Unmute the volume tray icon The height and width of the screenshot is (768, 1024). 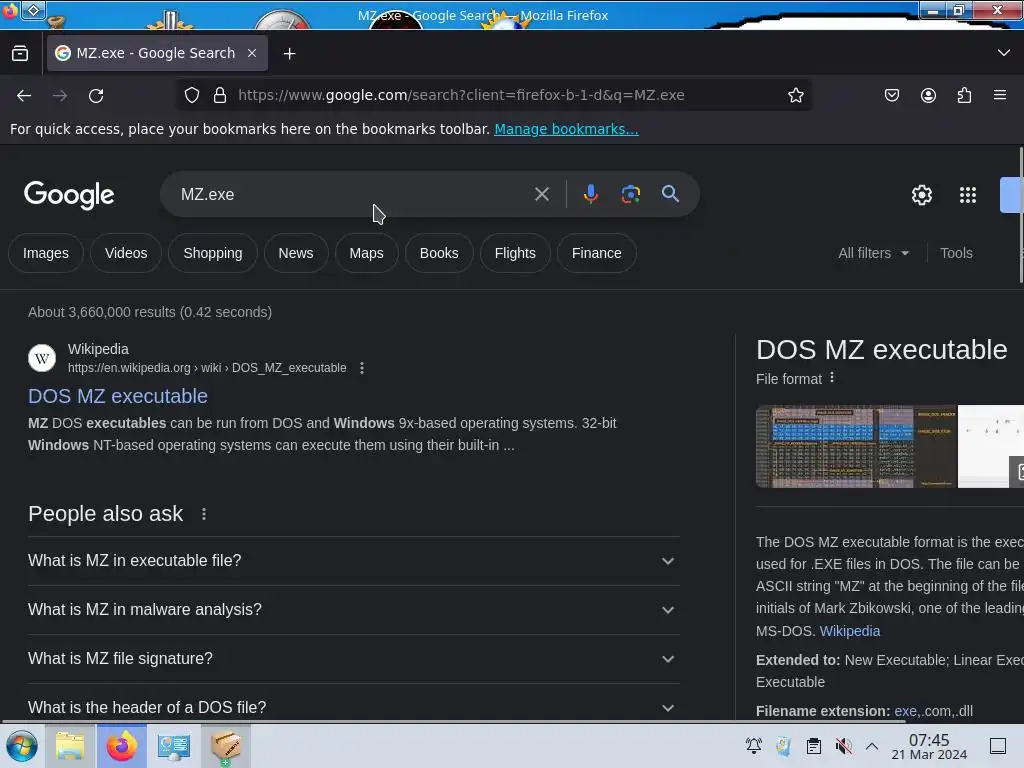click(844, 746)
